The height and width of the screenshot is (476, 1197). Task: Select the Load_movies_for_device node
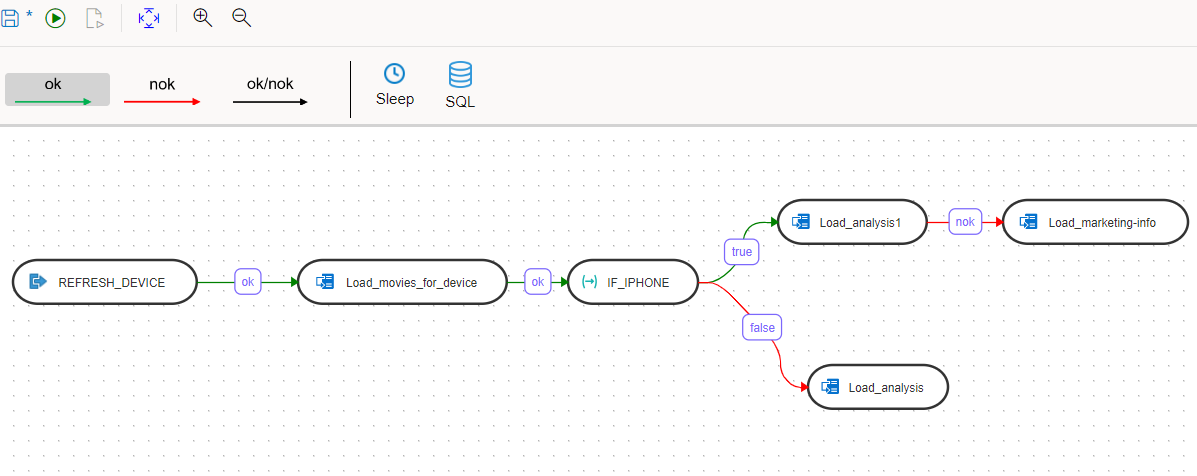coord(402,282)
